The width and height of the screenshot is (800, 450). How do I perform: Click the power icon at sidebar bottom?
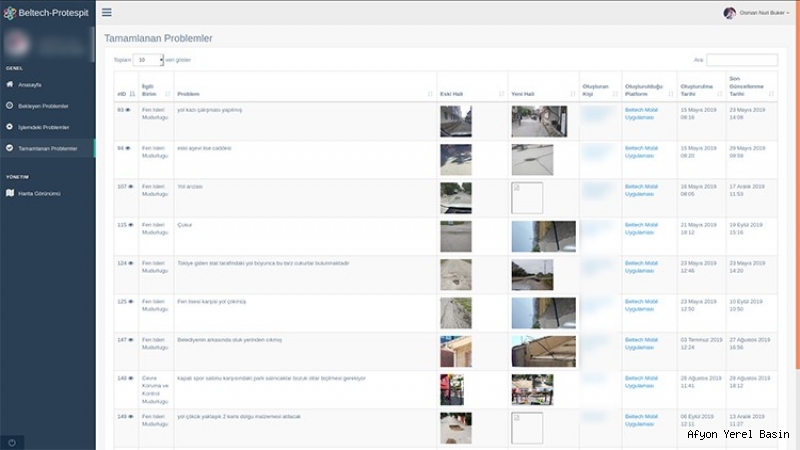point(10,441)
